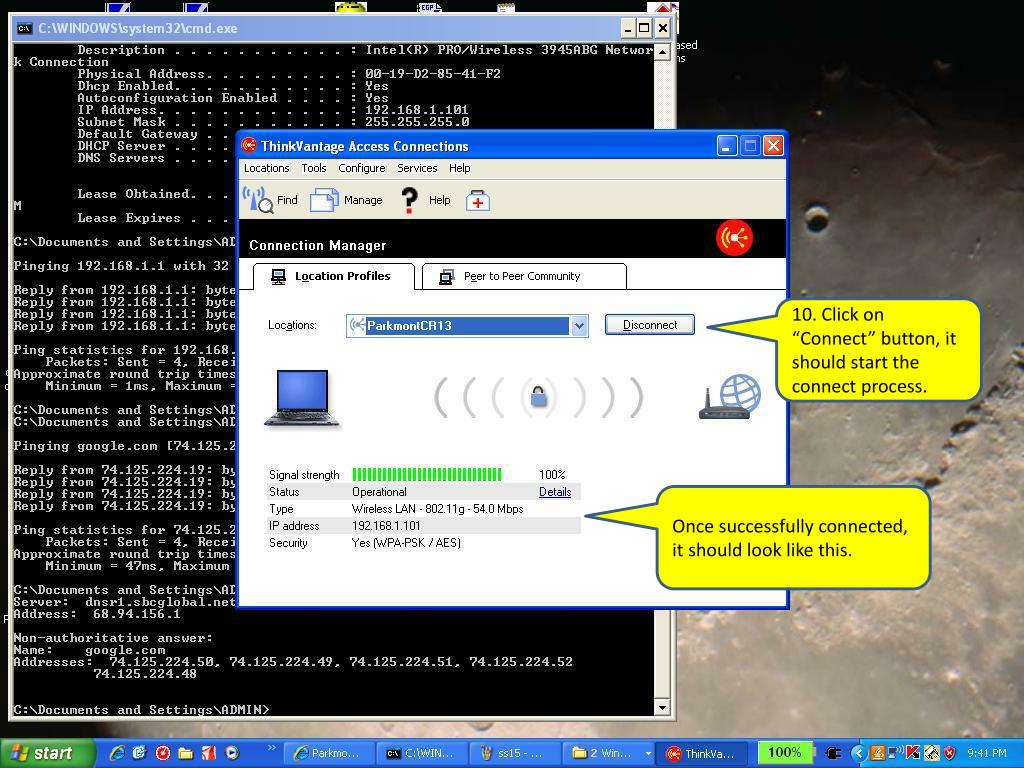Image resolution: width=1024 pixels, height=768 pixels.
Task: Switch to ThinkVa... taskbar button
Action: pos(702,754)
